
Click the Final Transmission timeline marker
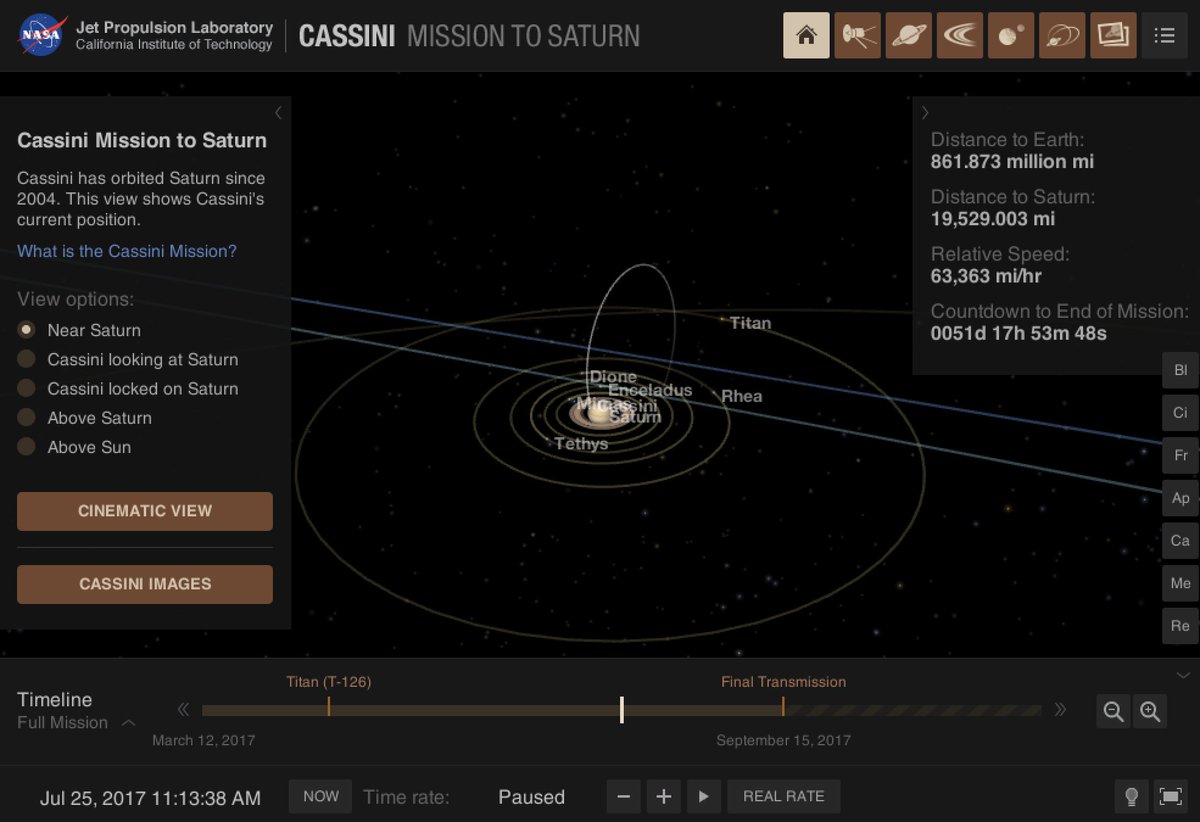(x=783, y=706)
